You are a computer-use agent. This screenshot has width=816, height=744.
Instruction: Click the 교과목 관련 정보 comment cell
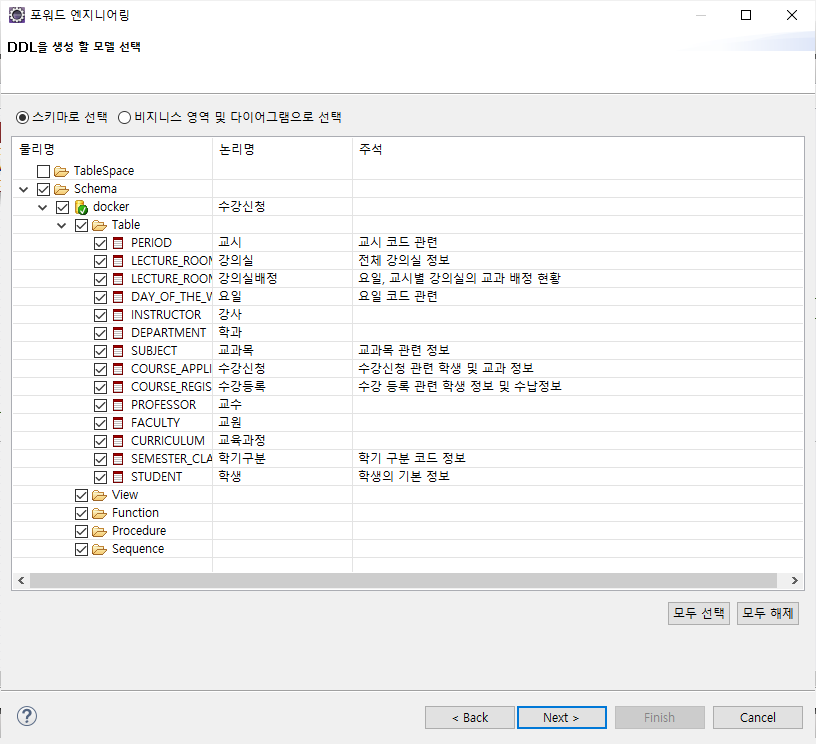[x=404, y=351]
